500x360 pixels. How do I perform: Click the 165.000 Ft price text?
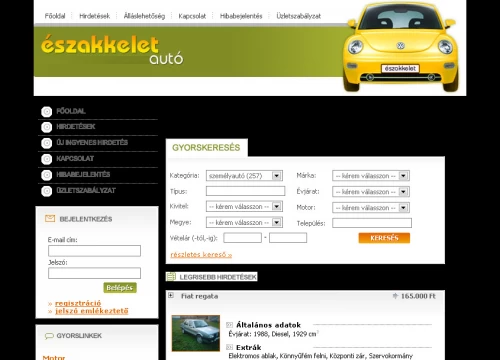(x=418, y=296)
